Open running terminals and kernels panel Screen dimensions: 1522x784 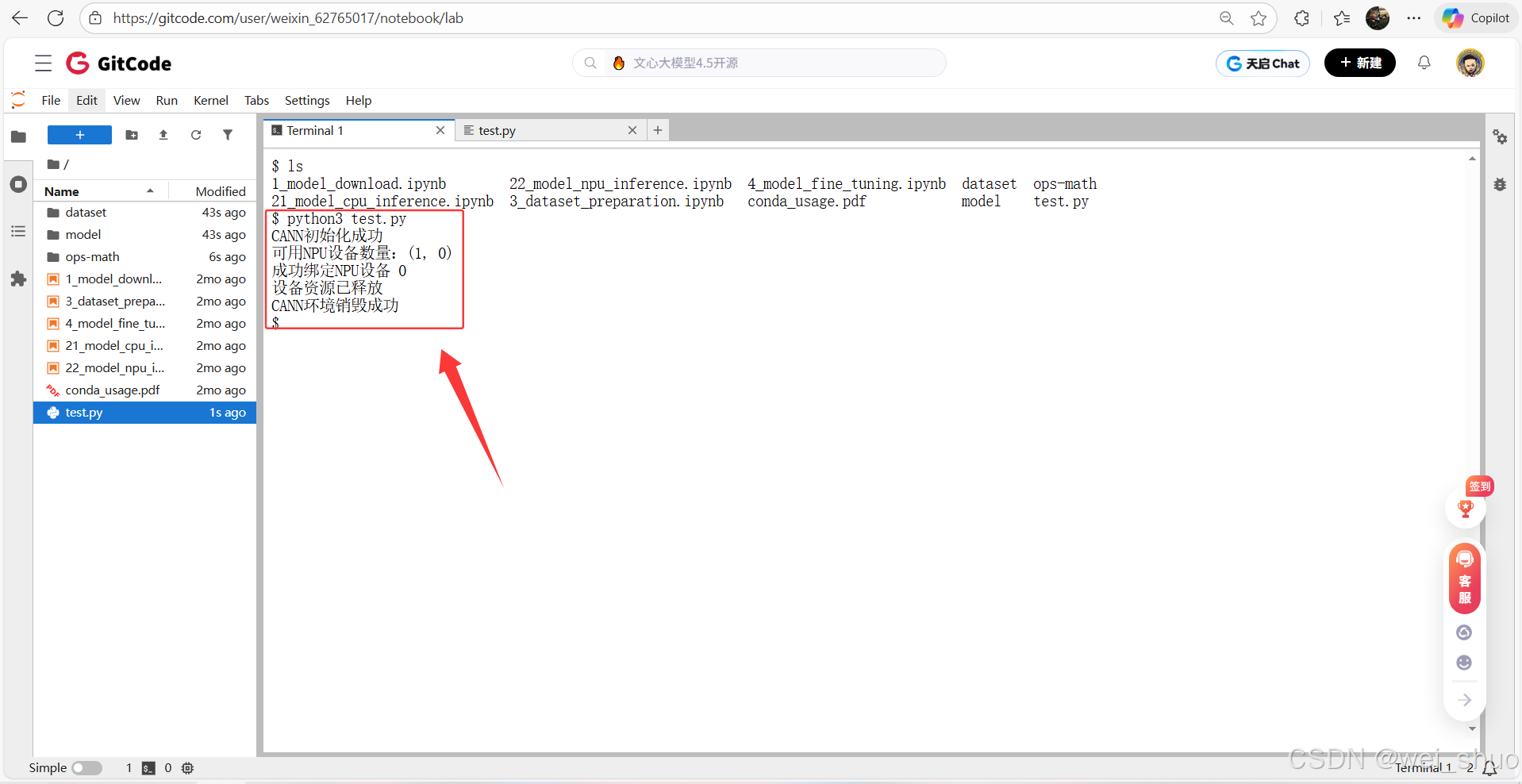point(18,184)
